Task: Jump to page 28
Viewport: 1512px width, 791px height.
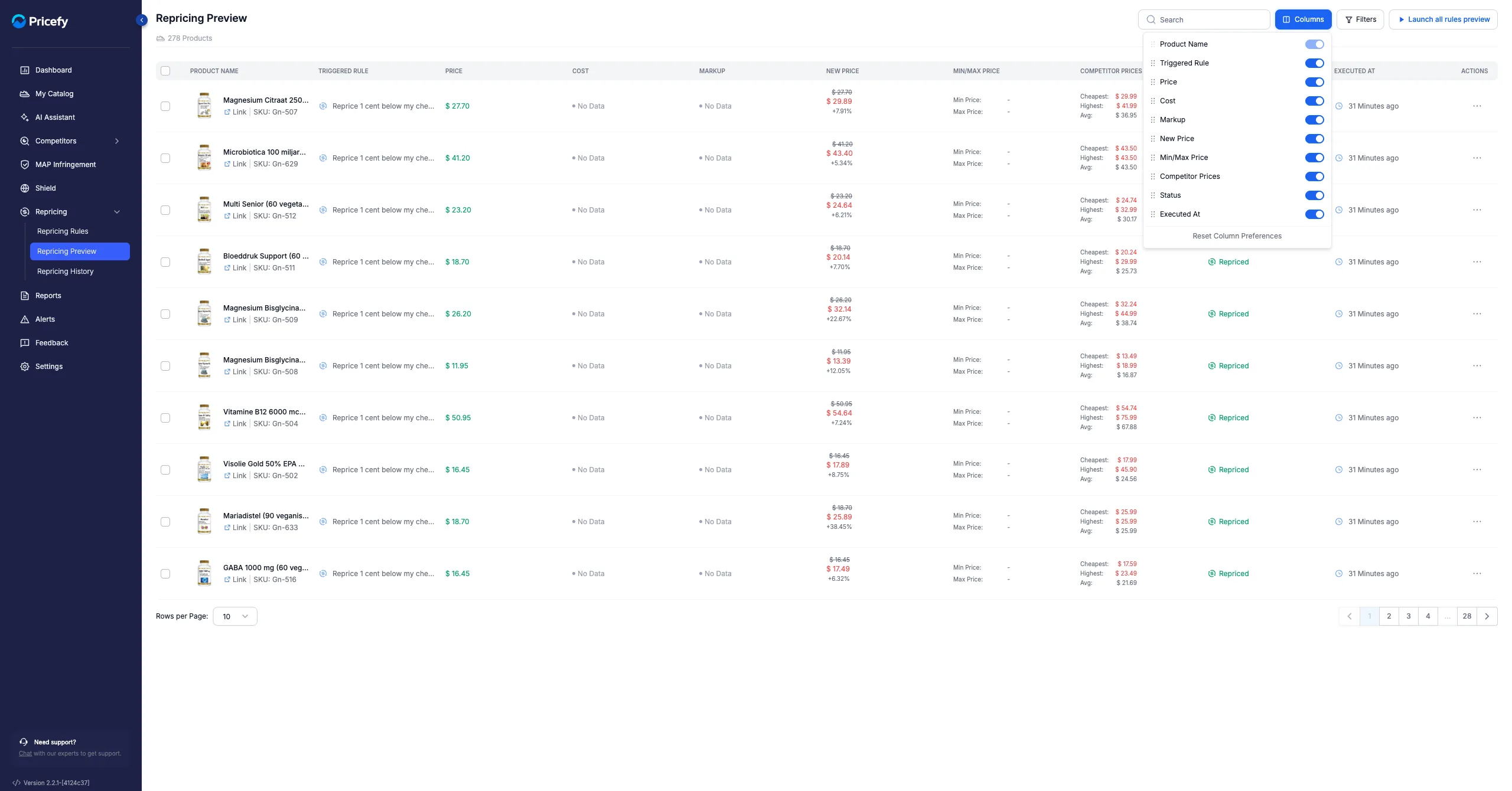Action: coord(1467,616)
